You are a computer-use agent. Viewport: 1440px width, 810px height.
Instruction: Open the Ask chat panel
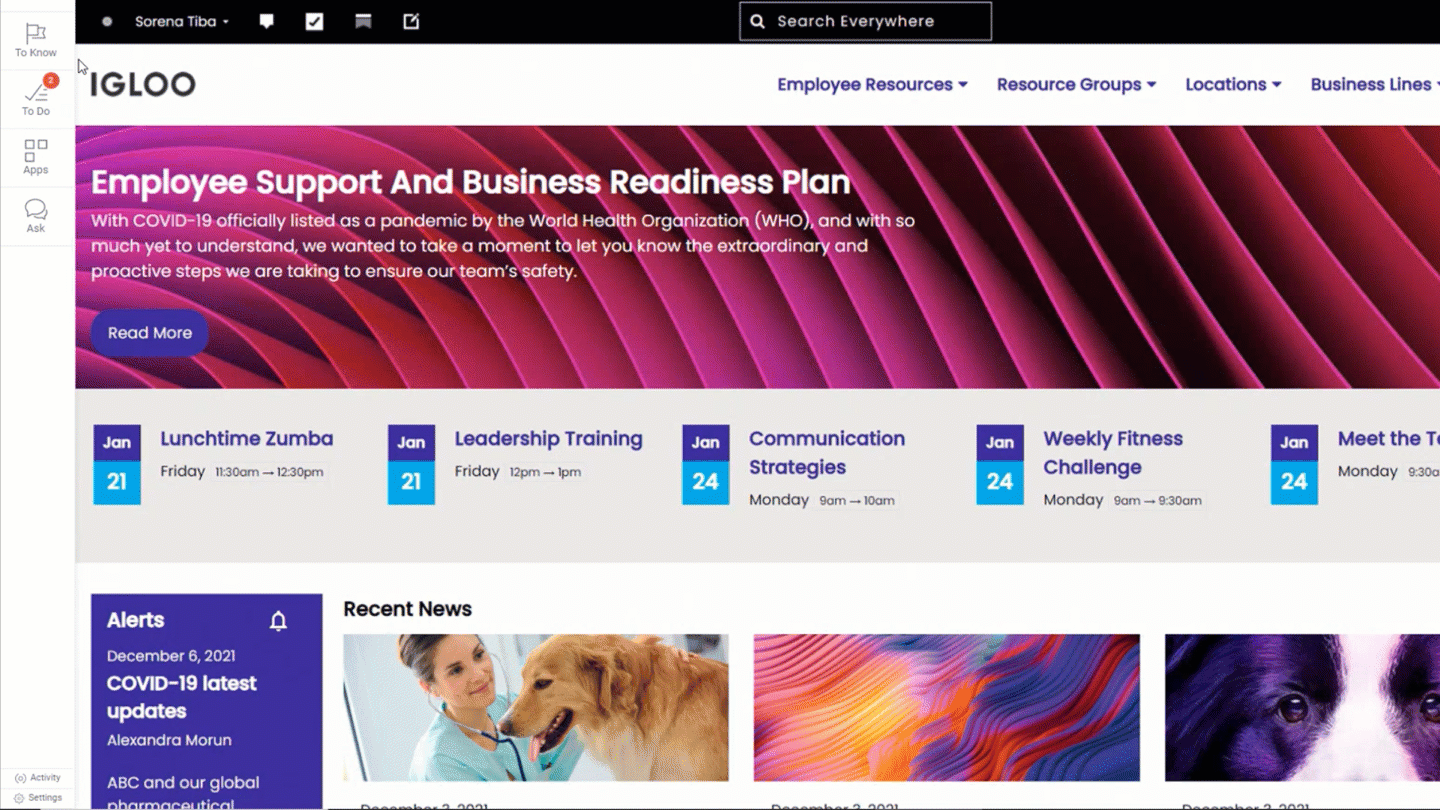tap(36, 215)
